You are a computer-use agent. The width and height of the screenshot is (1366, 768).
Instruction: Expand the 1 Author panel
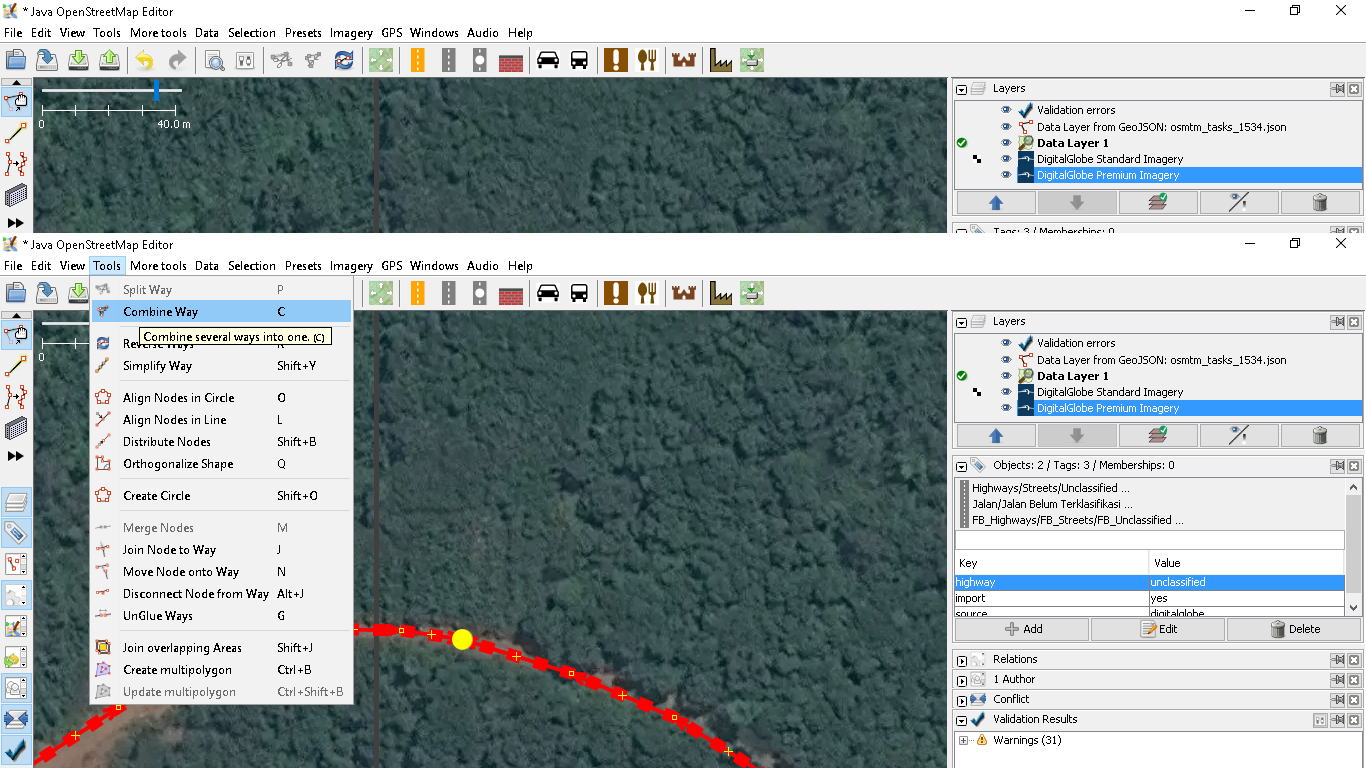962,680
